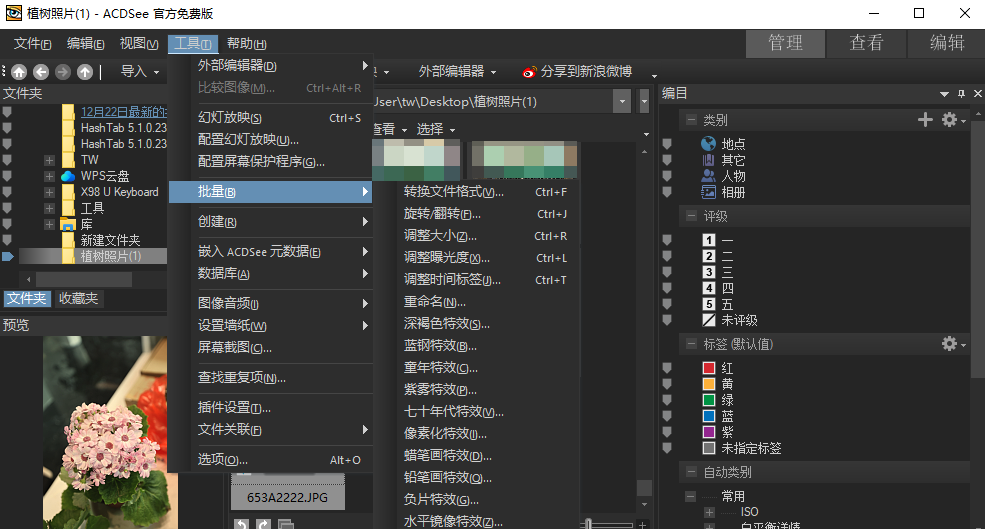Viewport: 985px width, 529px height.
Task: Pin the 编目 panel
Action: [x=961, y=94]
